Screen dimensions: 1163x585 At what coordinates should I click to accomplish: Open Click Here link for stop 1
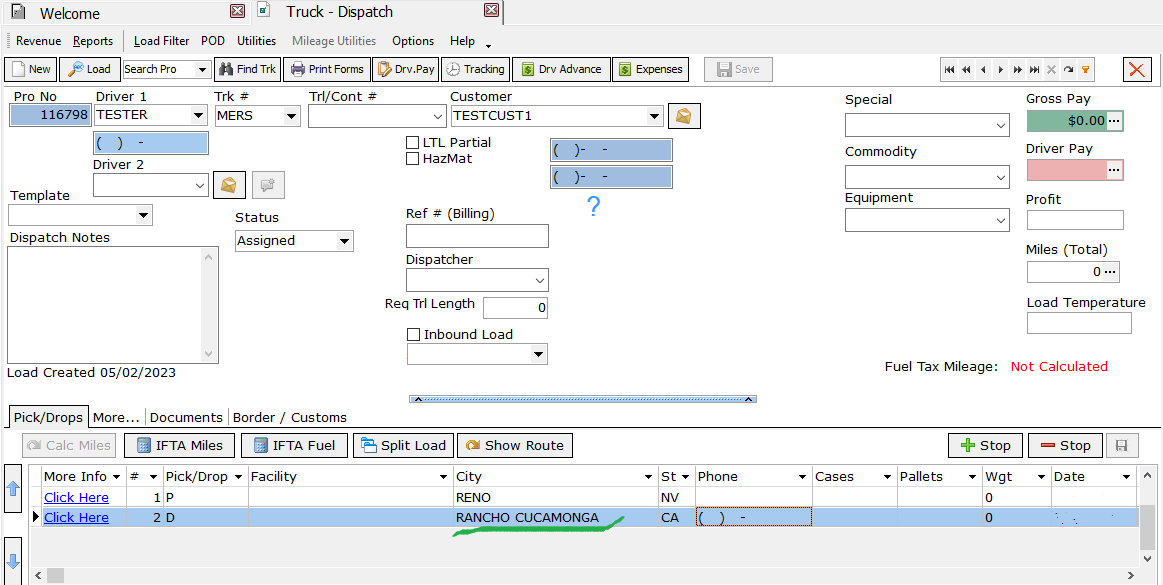[x=76, y=497]
